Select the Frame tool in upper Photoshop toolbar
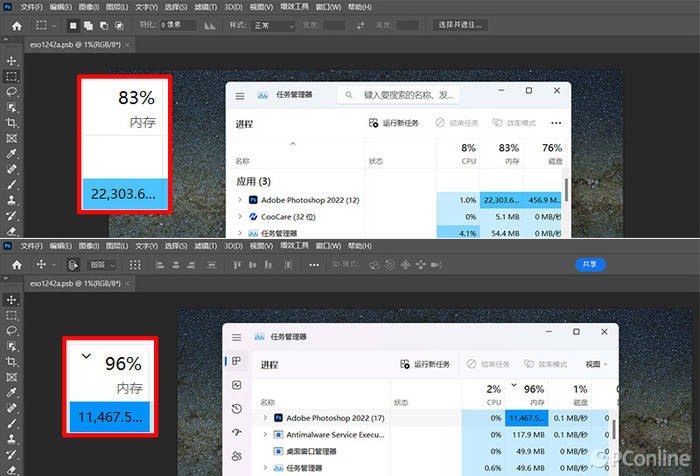The width and height of the screenshot is (700, 476). (x=12, y=138)
